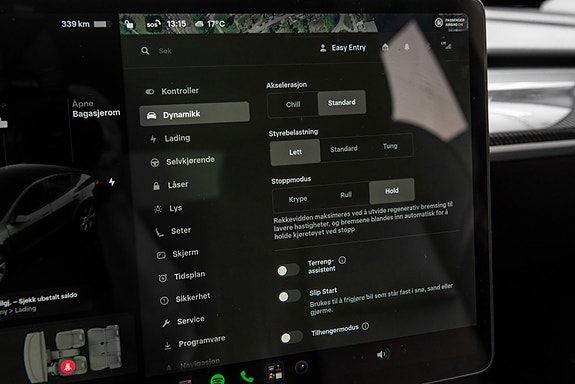
Task: Open the Phone app
Action: click(247, 376)
